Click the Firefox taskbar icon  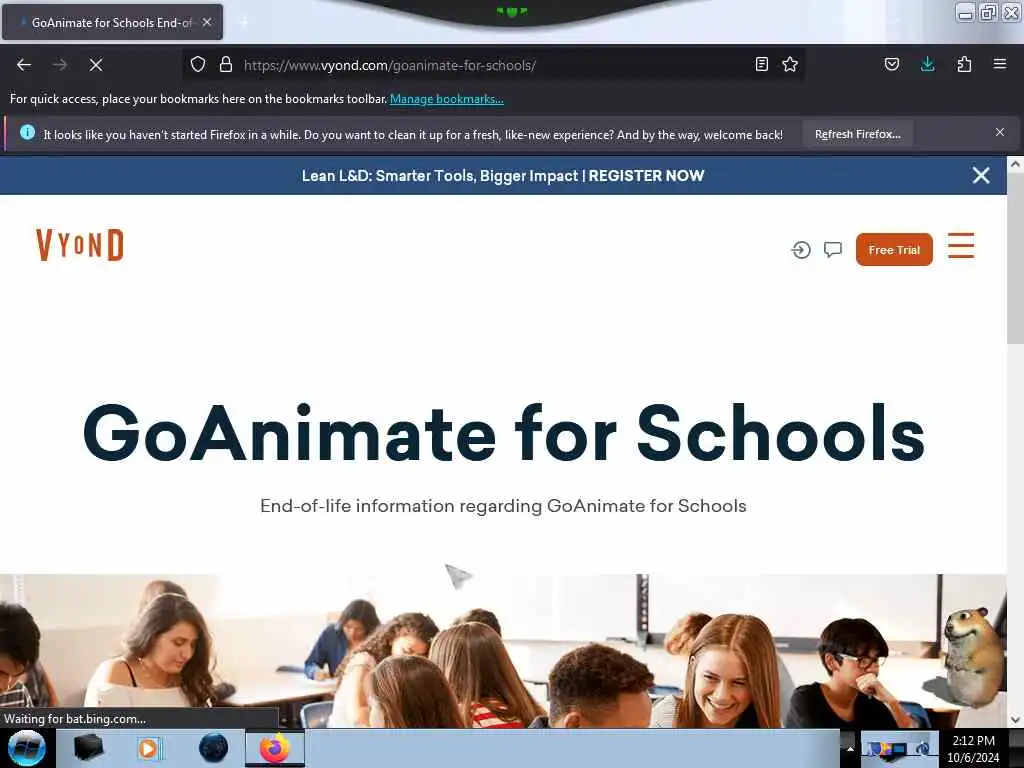[x=275, y=748]
